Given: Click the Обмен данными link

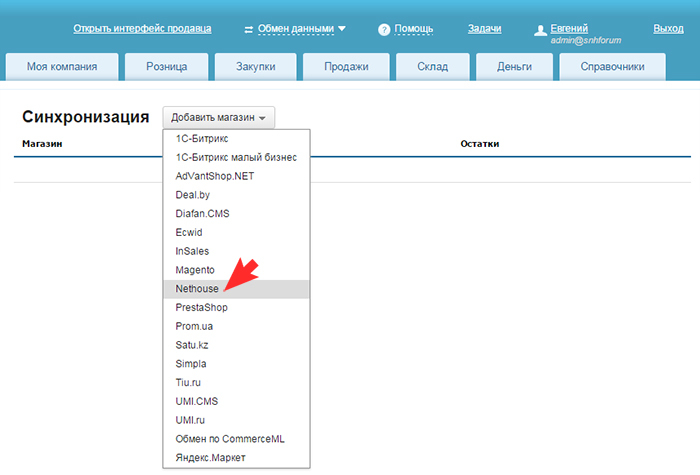Looking at the screenshot, I should [296, 29].
